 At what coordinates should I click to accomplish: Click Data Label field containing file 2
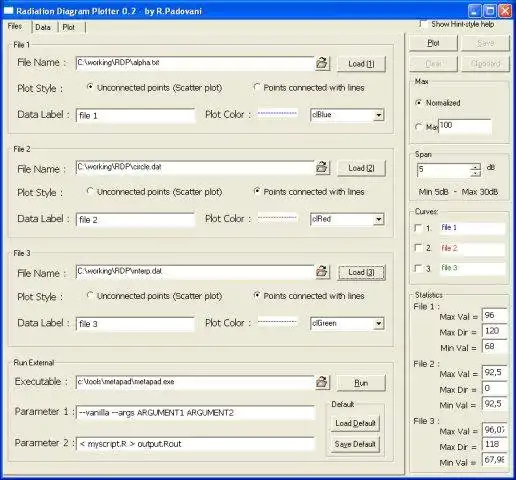pos(135,220)
